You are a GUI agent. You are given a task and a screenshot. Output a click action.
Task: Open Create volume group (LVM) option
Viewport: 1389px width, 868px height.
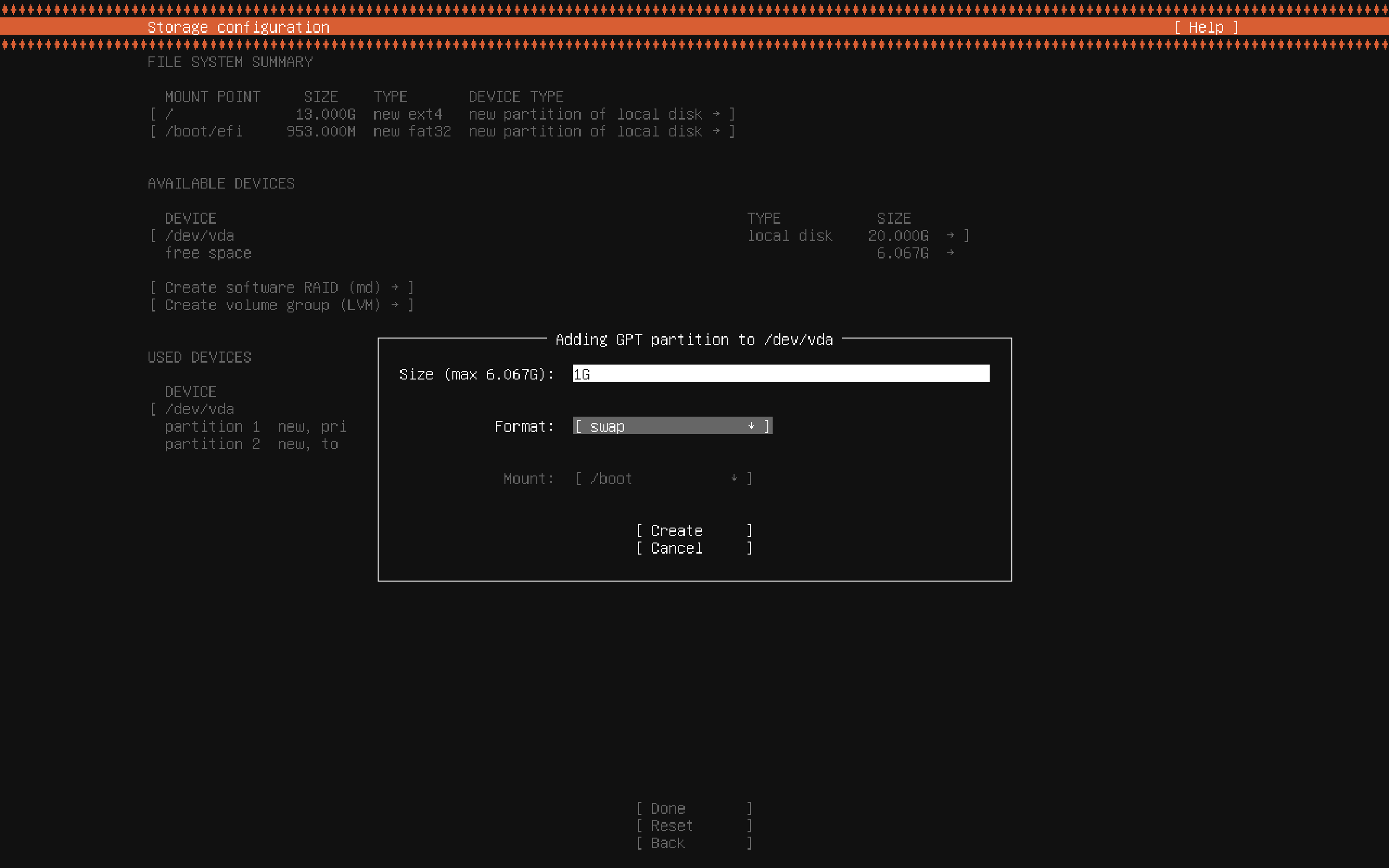tap(281, 305)
